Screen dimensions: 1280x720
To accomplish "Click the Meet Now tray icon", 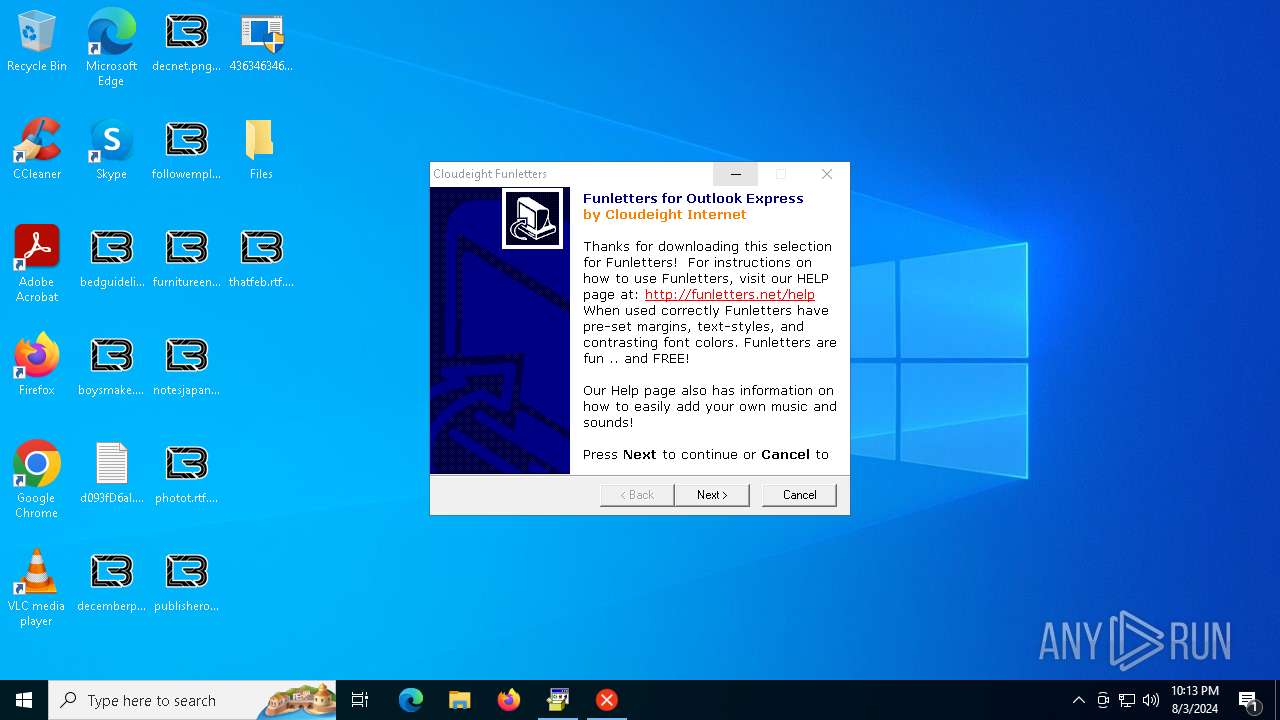I will (x=1103, y=700).
